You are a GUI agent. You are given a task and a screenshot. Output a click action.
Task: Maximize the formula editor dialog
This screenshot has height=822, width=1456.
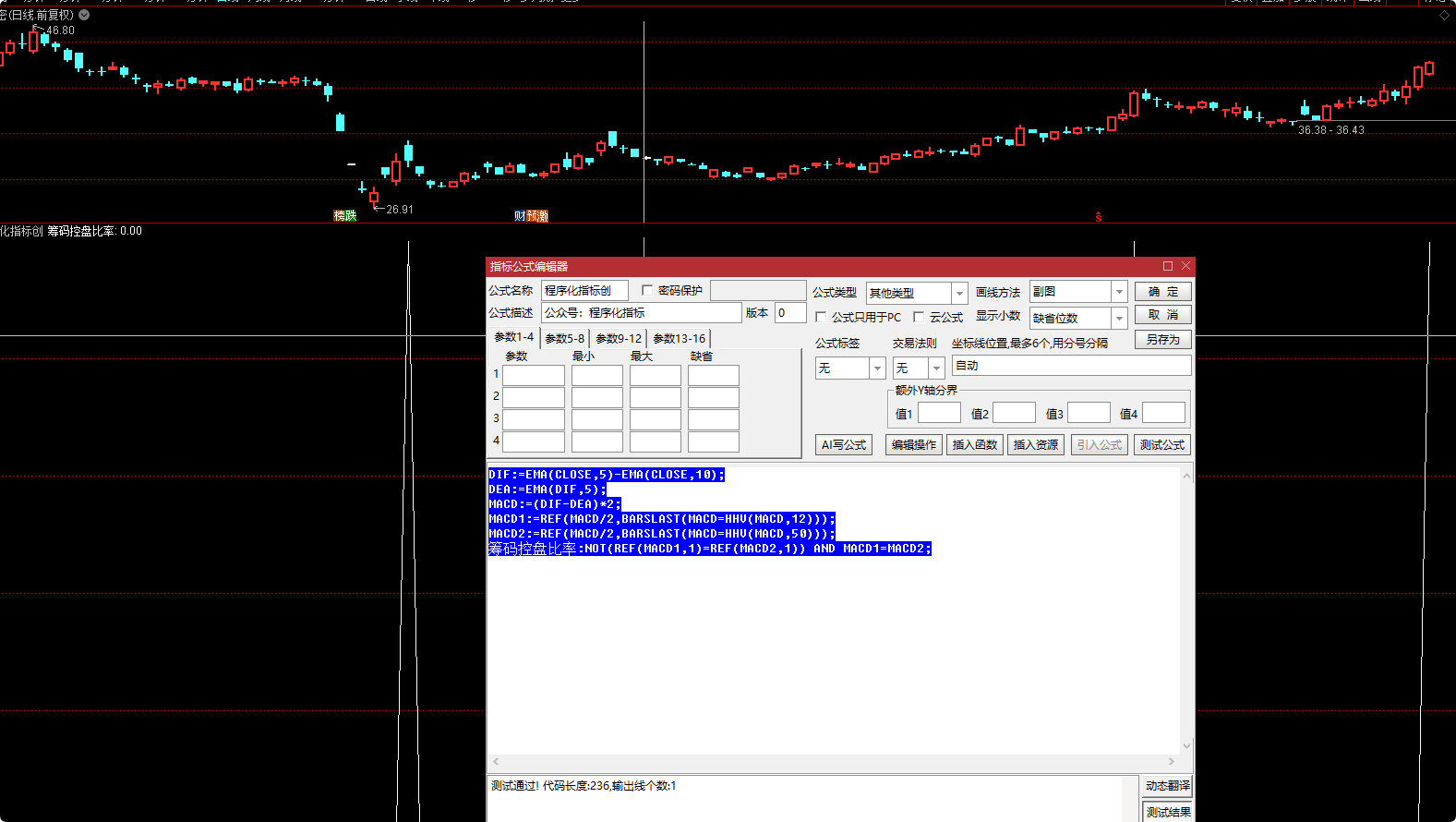[x=1168, y=266]
